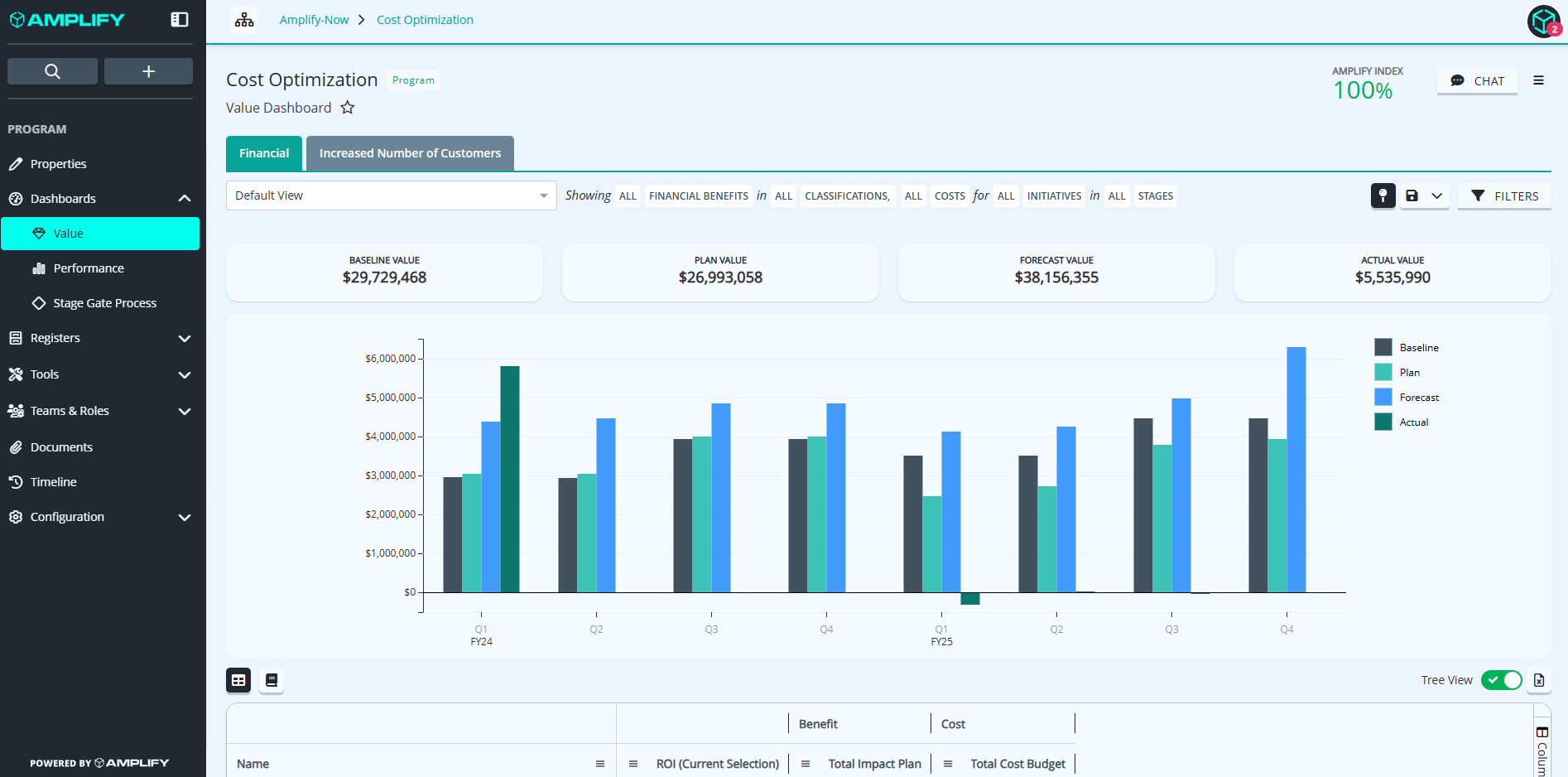Expand the Tools section
Image resolution: width=1568 pixels, height=777 pixels.
click(185, 374)
